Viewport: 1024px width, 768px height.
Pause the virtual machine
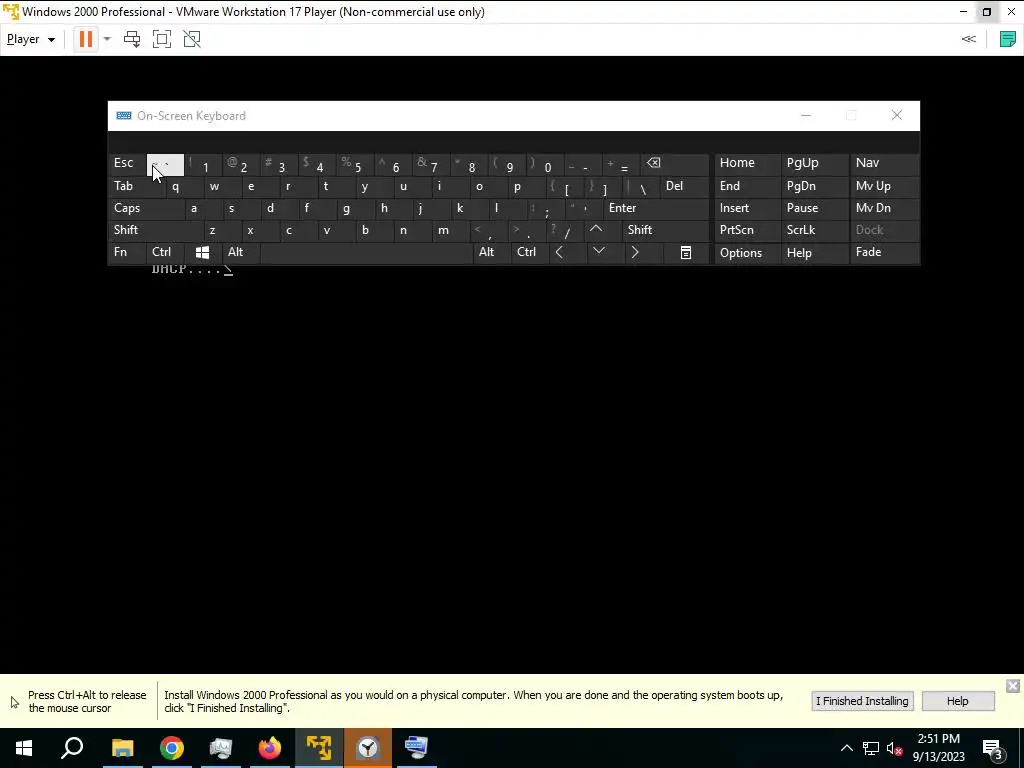click(86, 39)
